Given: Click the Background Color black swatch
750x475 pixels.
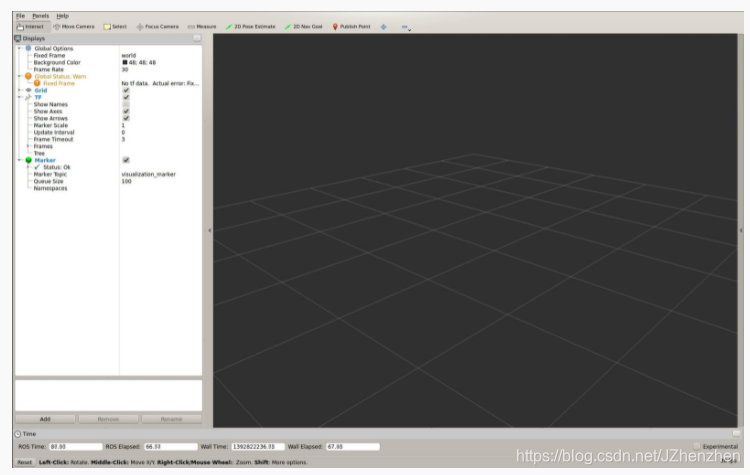Looking at the screenshot, I should [125, 62].
